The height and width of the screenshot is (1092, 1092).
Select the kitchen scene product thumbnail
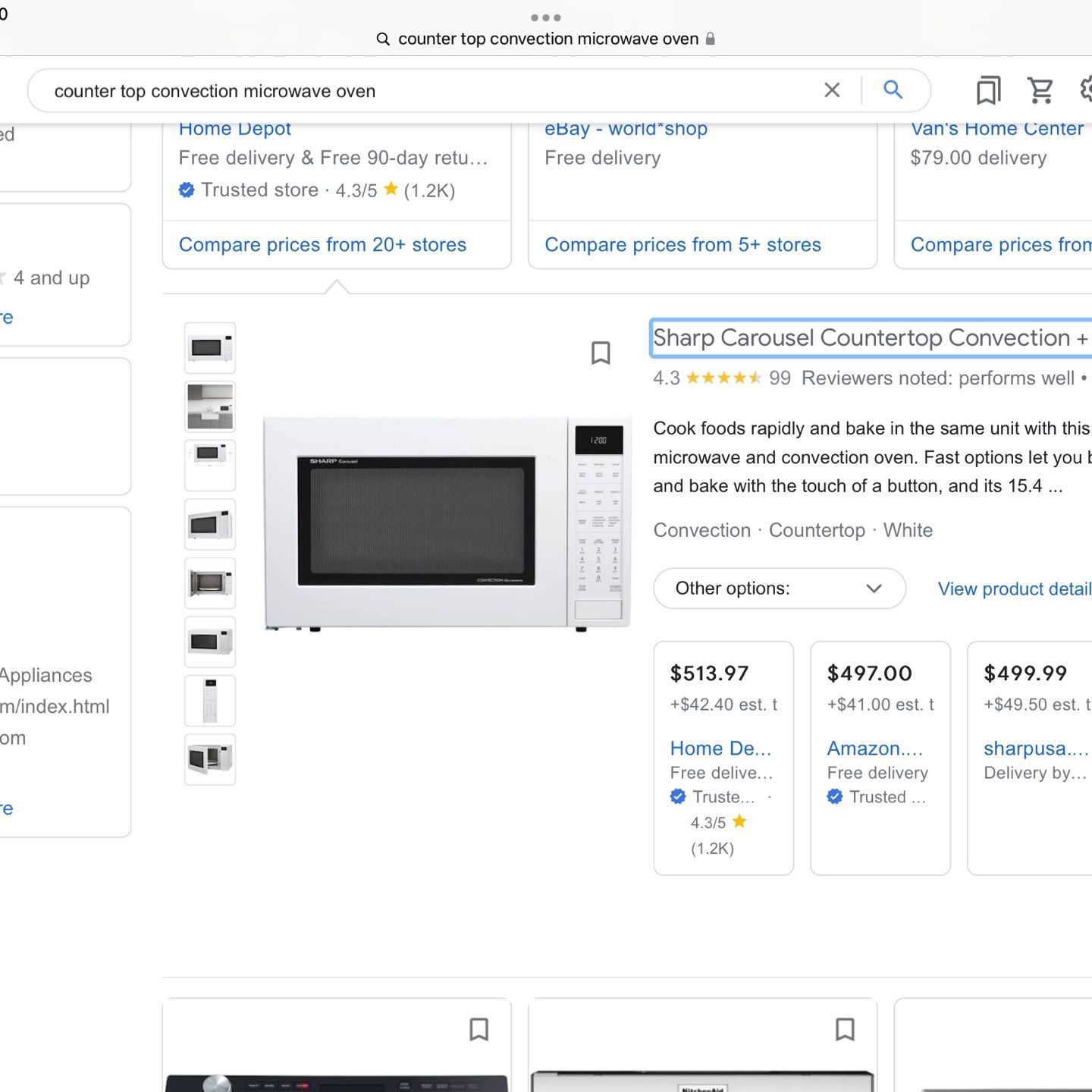coord(210,406)
